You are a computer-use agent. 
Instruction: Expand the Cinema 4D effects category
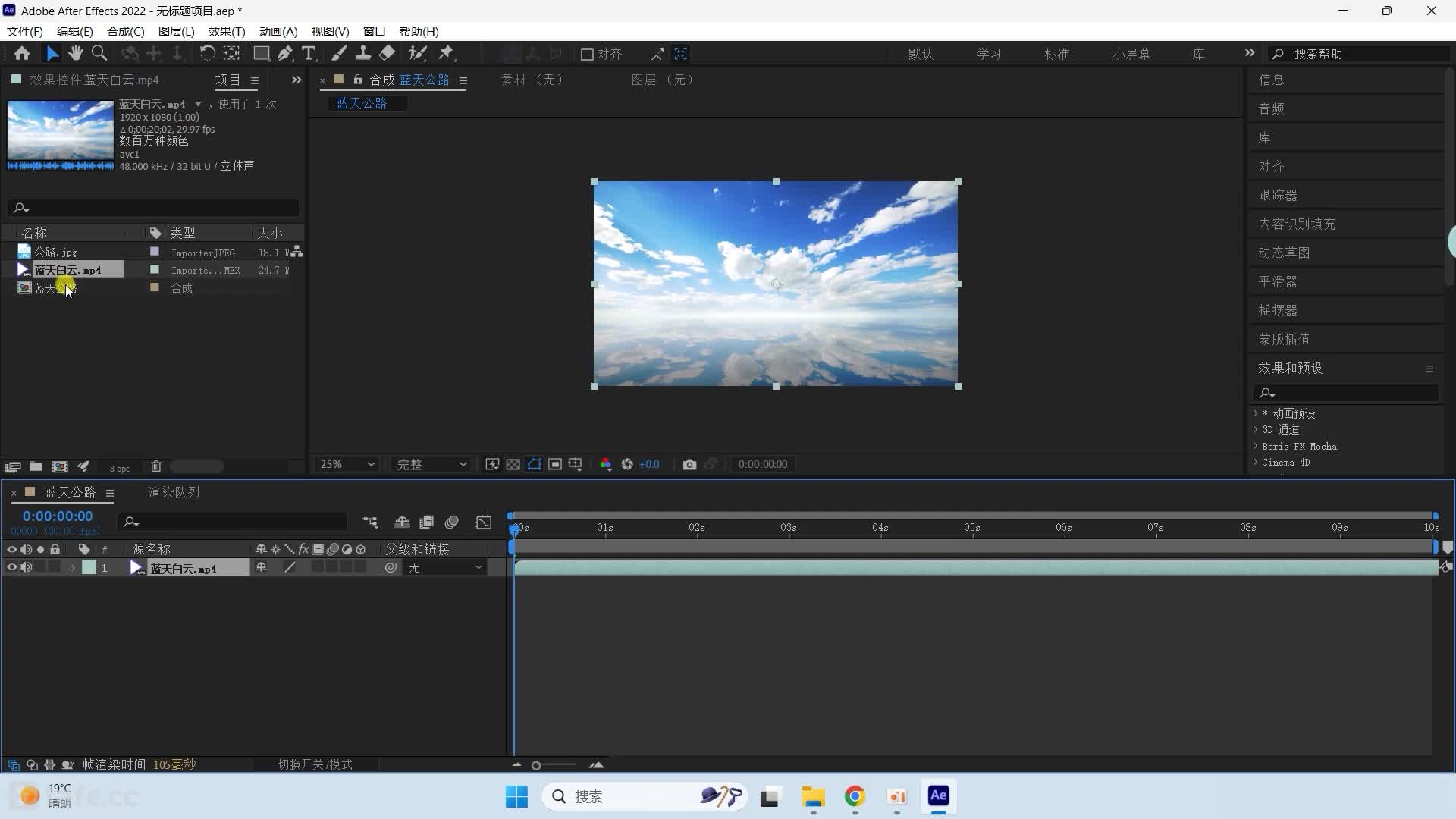(x=1255, y=462)
